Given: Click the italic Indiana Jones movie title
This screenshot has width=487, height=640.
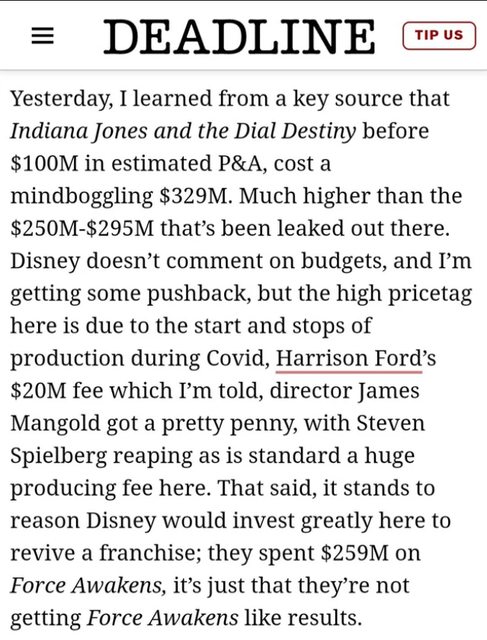Looking at the screenshot, I should (x=183, y=132).
